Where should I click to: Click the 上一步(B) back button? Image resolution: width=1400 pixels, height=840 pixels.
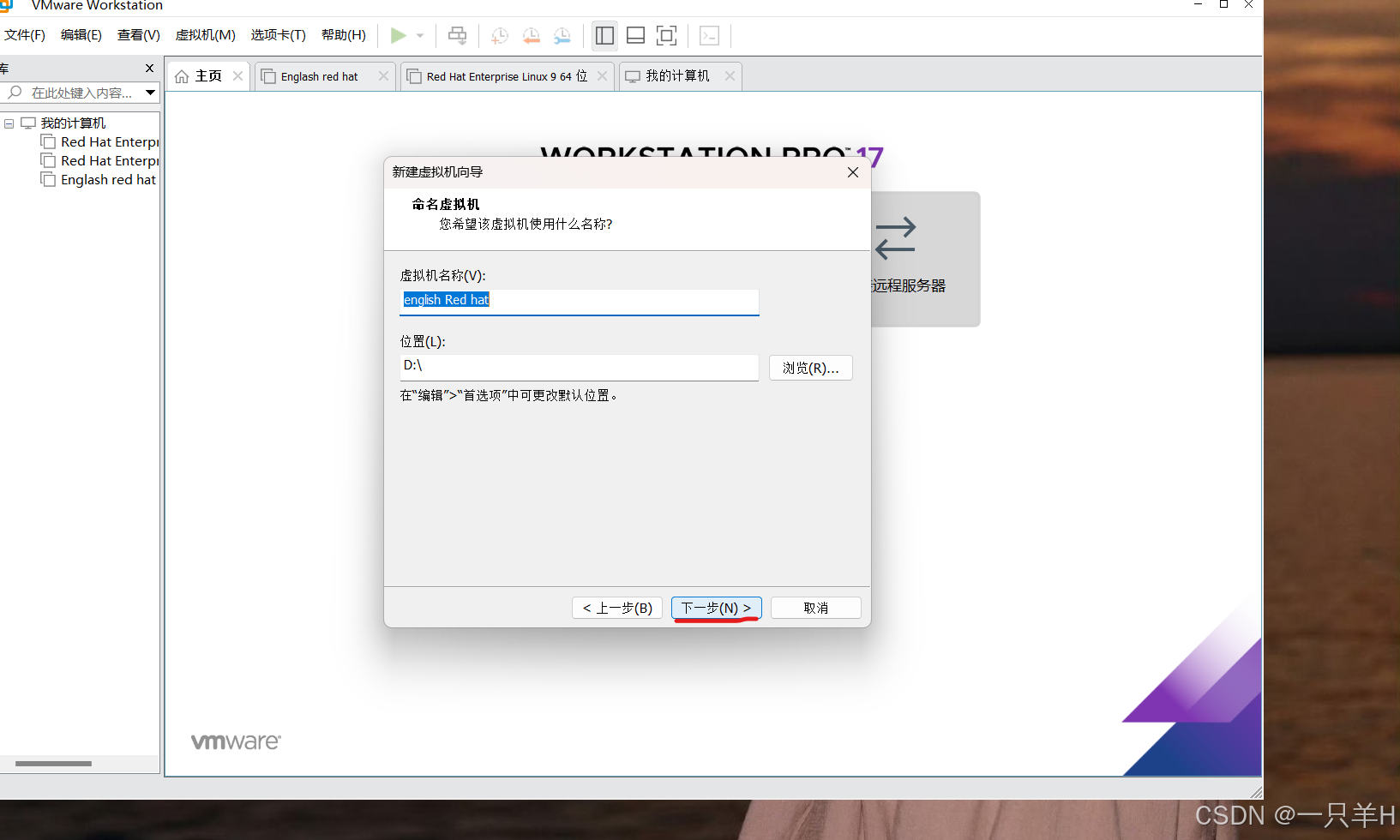click(x=617, y=608)
